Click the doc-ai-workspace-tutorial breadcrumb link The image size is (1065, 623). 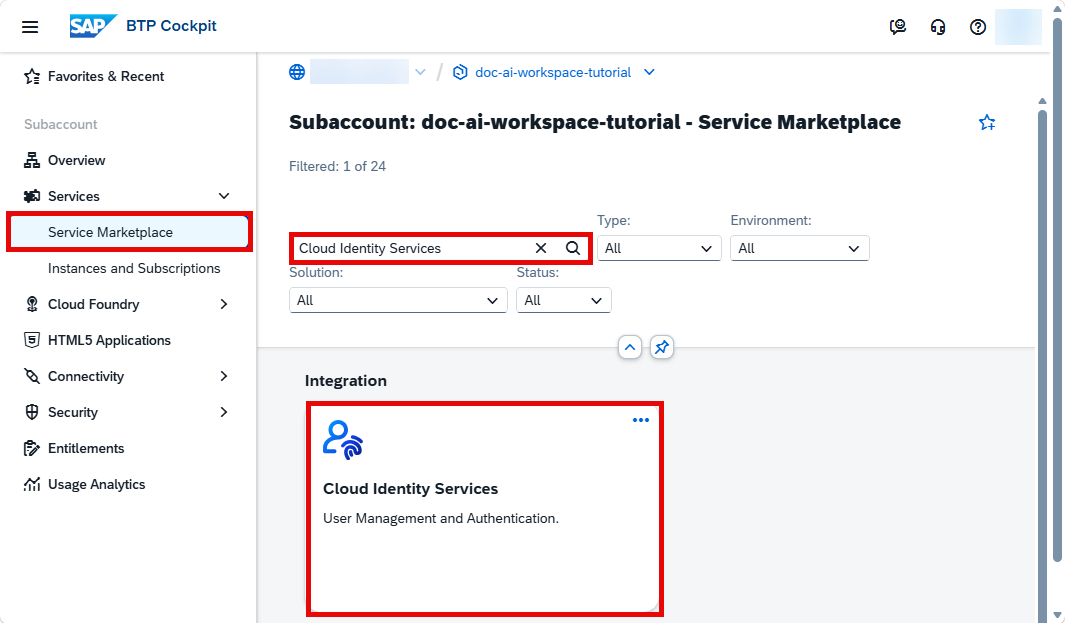pyautogui.click(x=553, y=72)
